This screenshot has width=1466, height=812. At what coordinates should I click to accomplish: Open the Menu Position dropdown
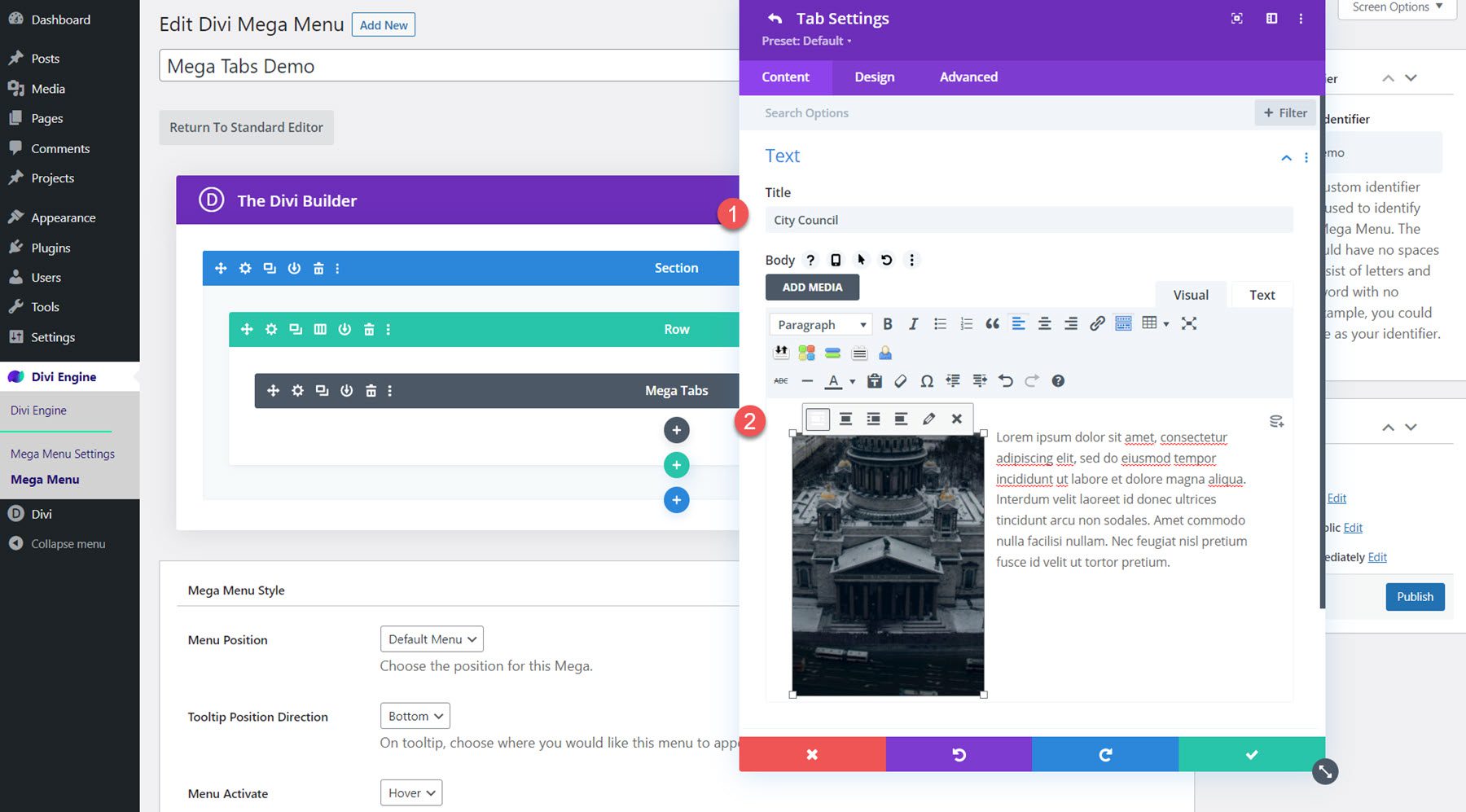tap(431, 639)
